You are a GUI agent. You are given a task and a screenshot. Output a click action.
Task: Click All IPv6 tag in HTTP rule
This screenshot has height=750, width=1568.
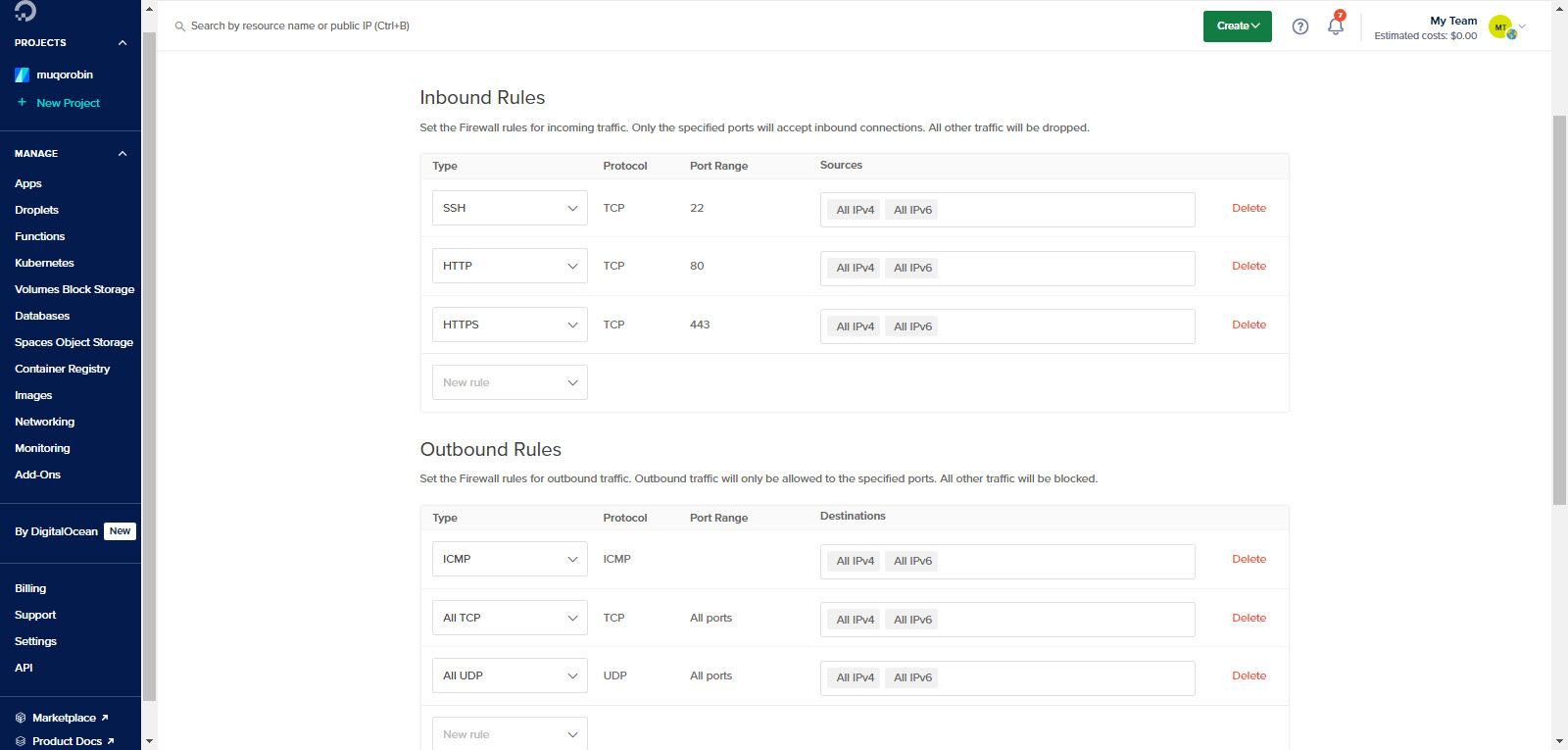pos(912,268)
